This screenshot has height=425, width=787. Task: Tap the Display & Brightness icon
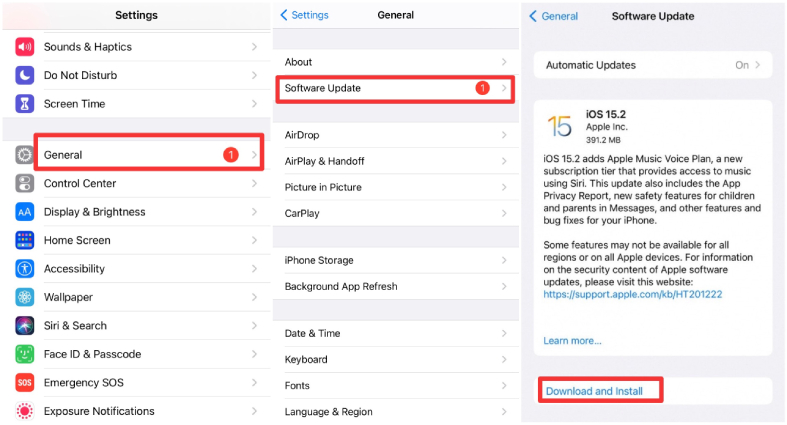[25, 212]
